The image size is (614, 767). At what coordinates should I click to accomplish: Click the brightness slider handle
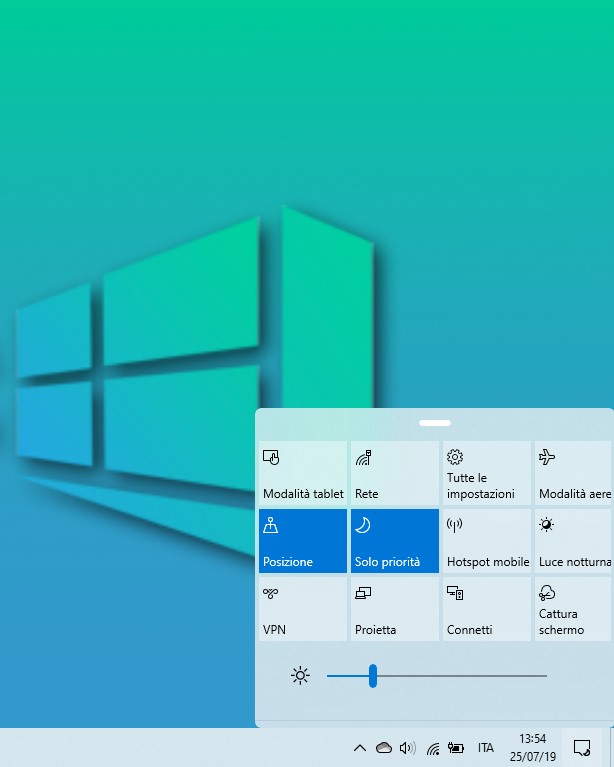click(x=373, y=676)
